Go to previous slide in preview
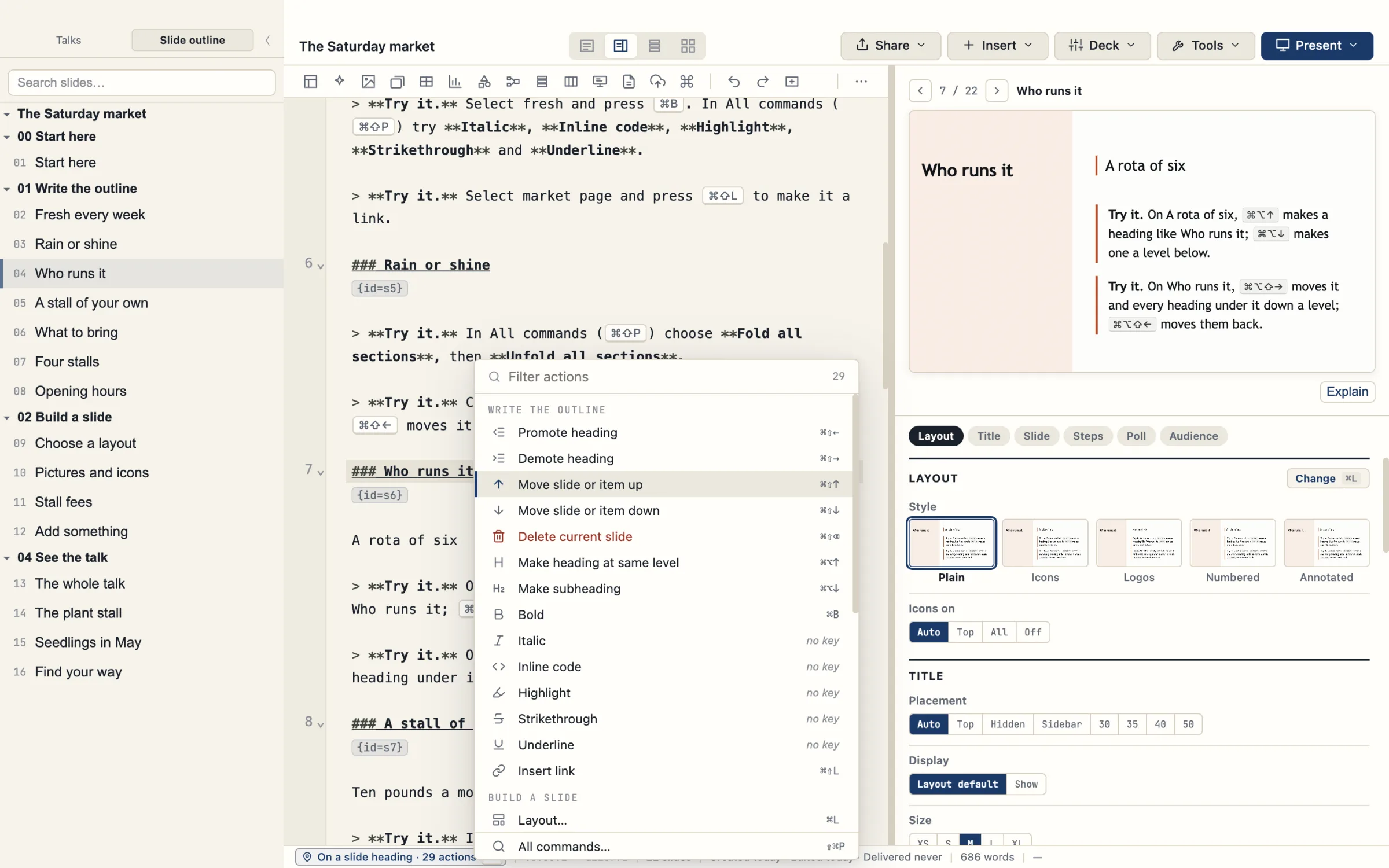 coord(920,91)
